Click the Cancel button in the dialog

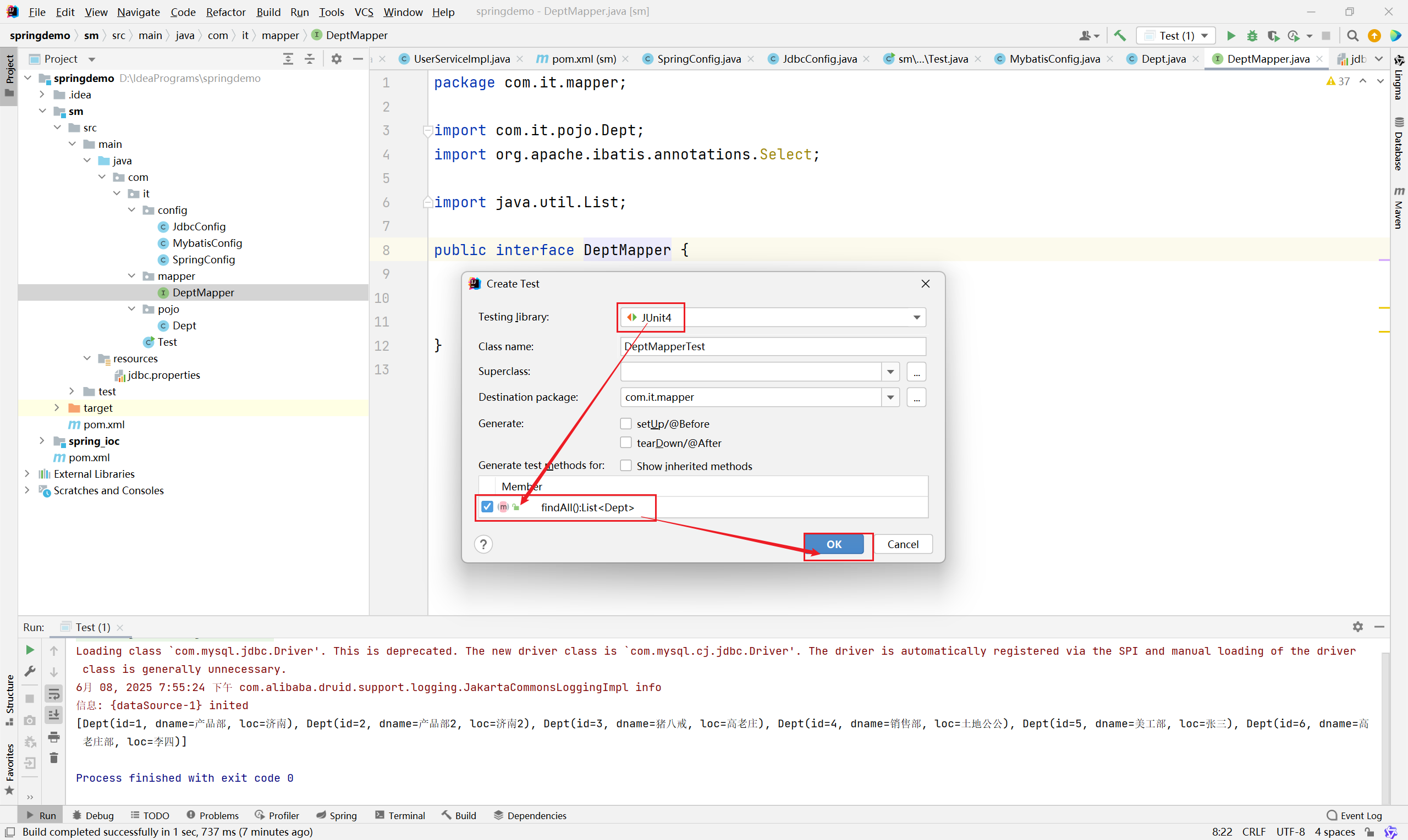903,544
